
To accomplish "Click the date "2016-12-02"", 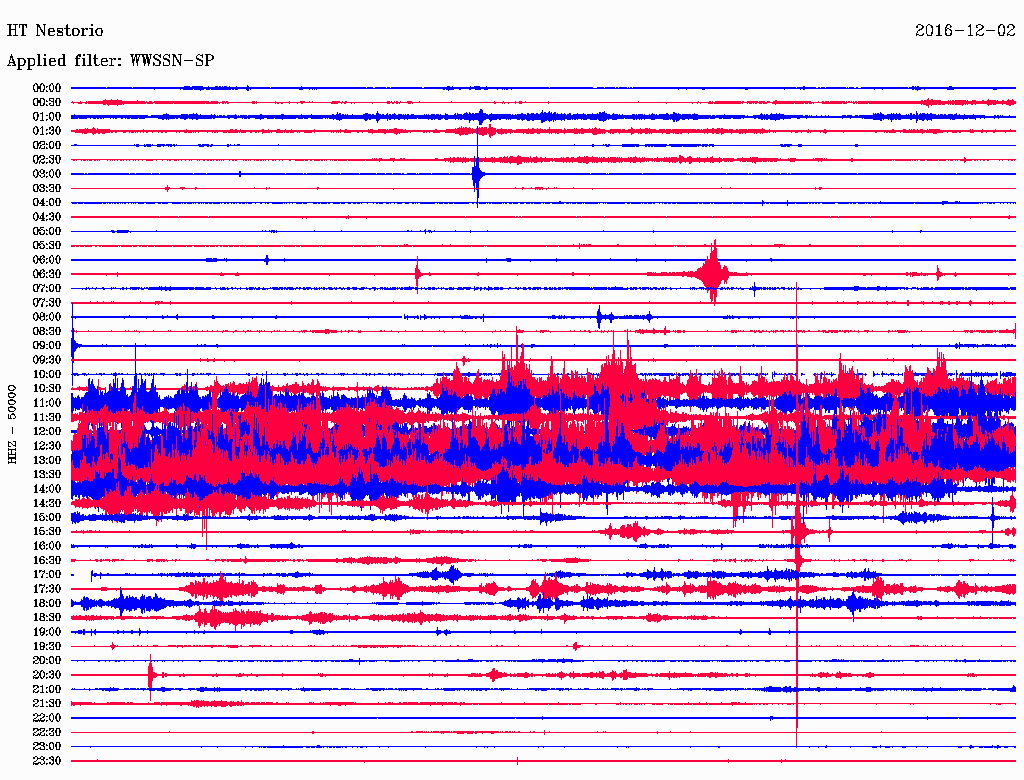I will 965,31.
